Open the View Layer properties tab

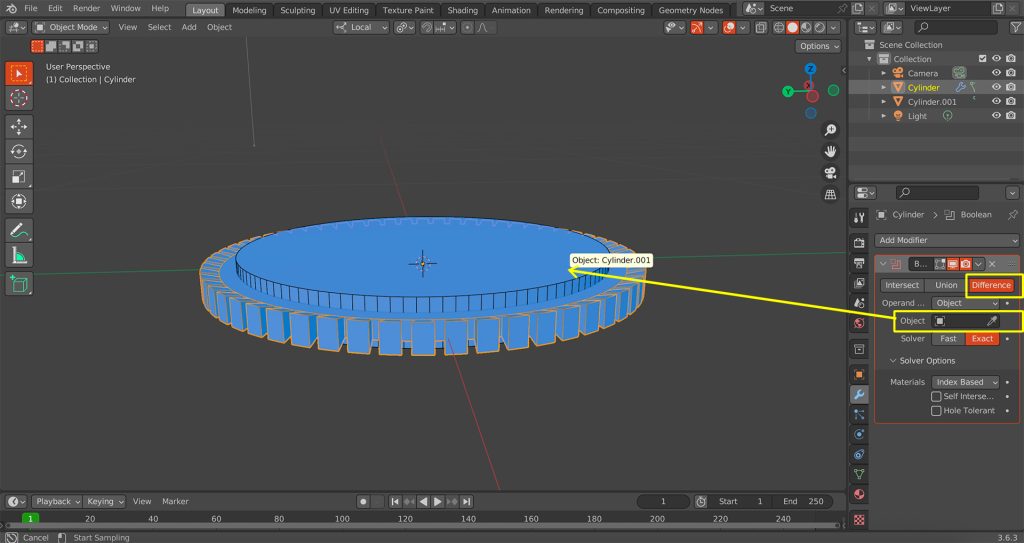(x=859, y=283)
